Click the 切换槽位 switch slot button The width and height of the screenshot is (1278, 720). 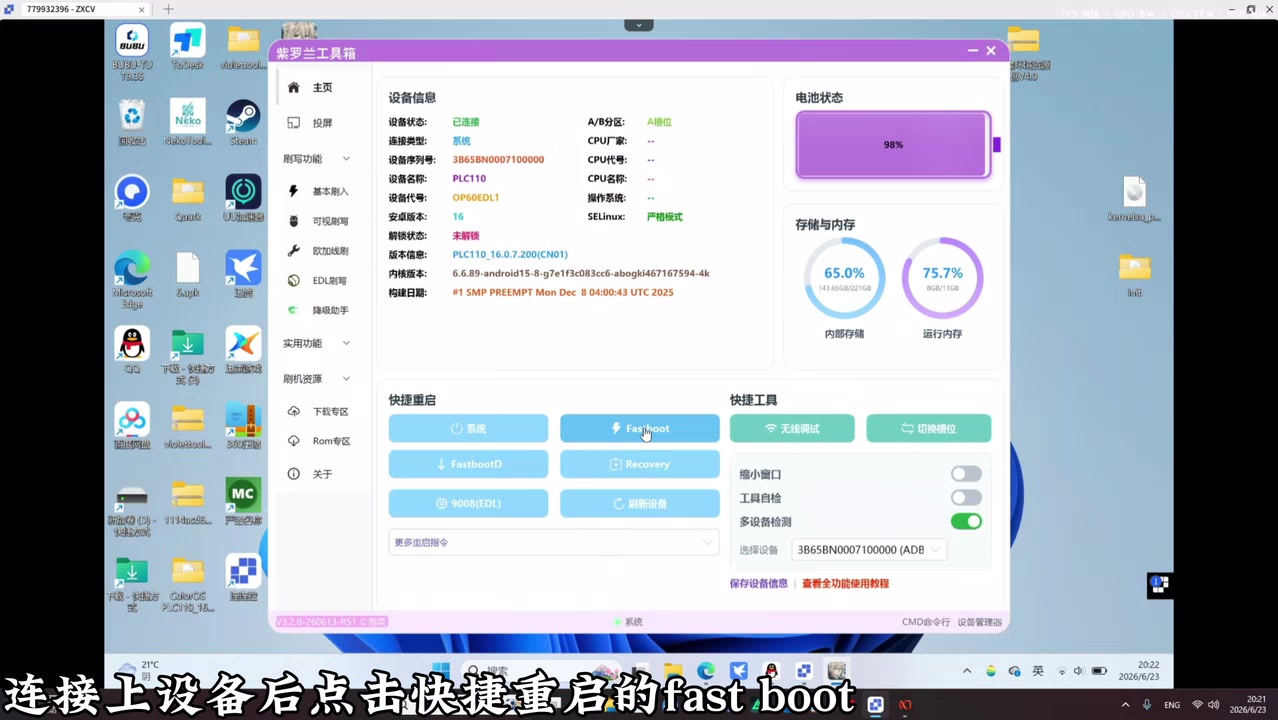(928, 428)
